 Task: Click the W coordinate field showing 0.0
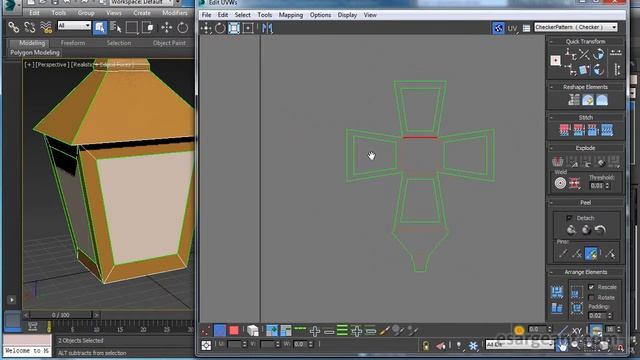pyautogui.click(x=301, y=344)
